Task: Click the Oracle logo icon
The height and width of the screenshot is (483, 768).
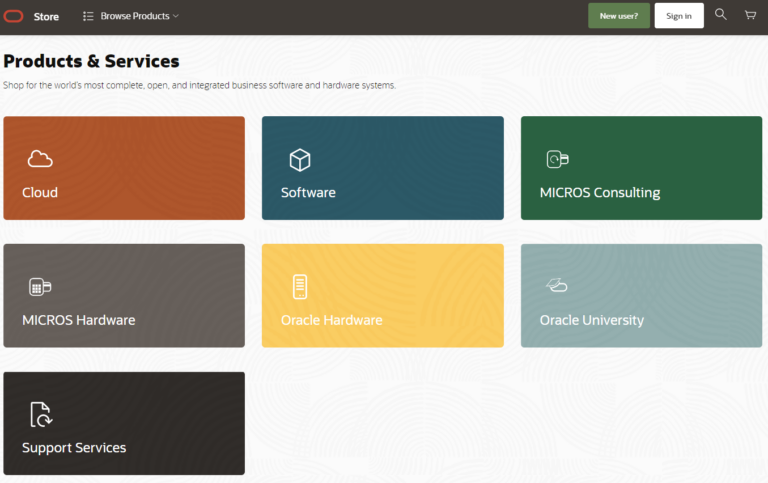Action: coord(13,16)
